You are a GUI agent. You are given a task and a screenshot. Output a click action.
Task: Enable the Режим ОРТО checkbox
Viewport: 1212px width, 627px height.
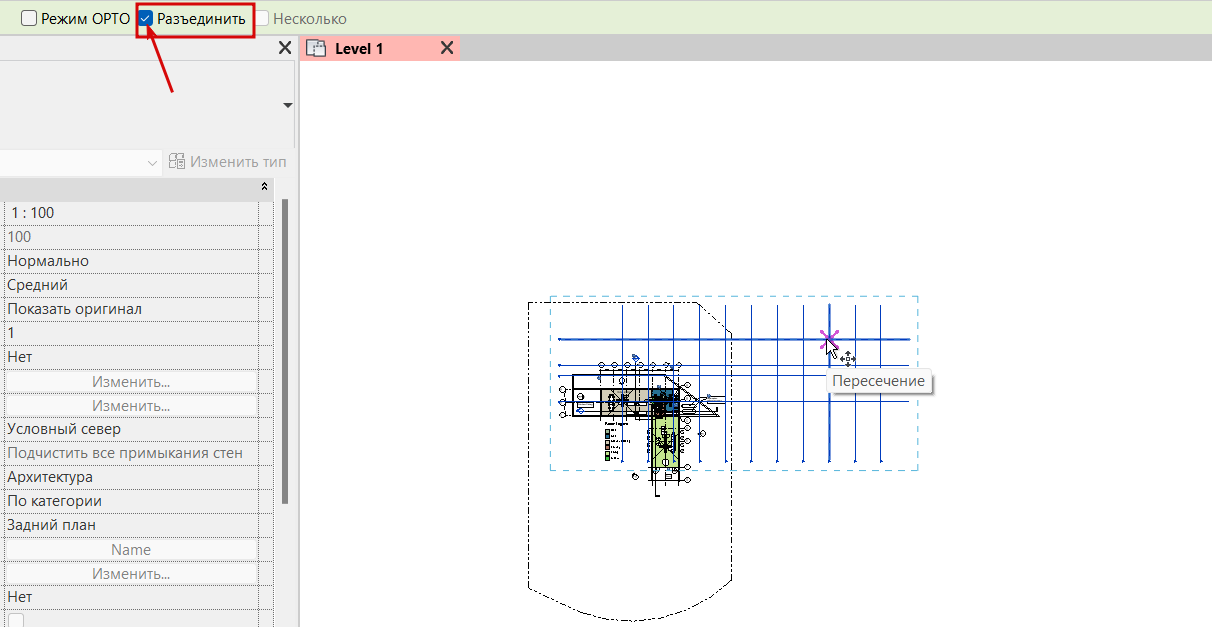click(29, 18)
